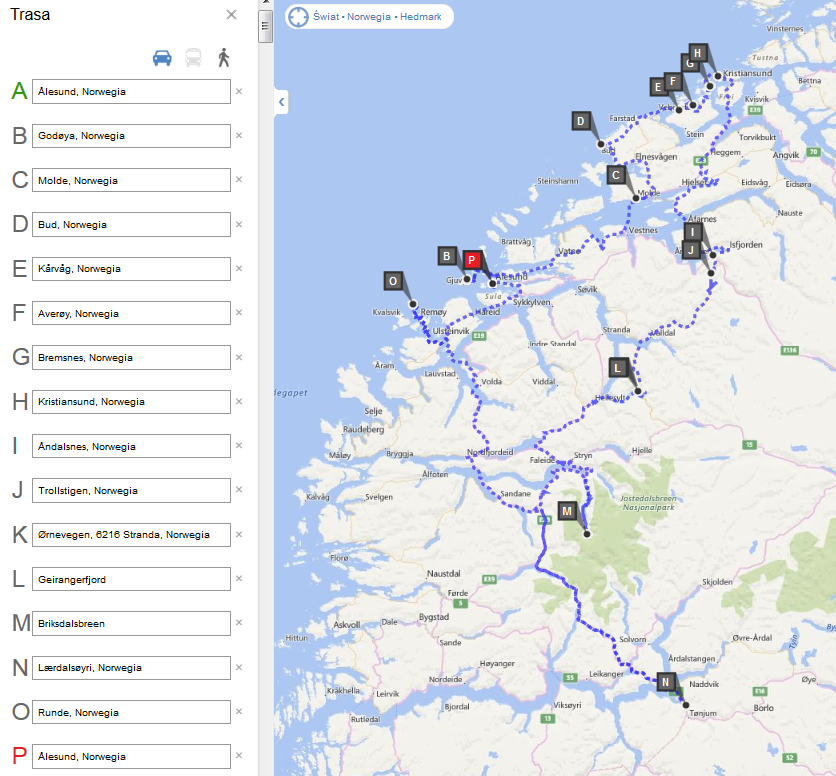The image size is (836, 776).
Task: Click map marker D near Bud
Action: pos(581,121)
